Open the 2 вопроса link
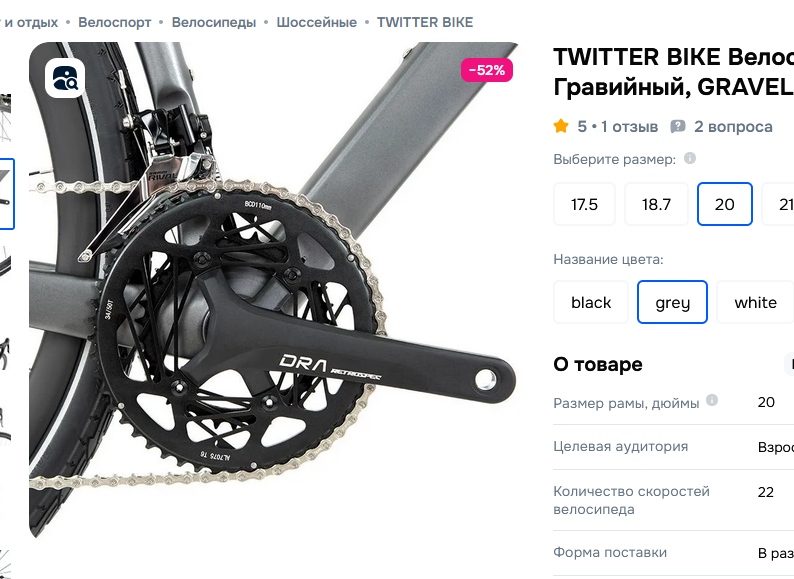Screen dimensions: 794x579 click(x=733, y=127)
